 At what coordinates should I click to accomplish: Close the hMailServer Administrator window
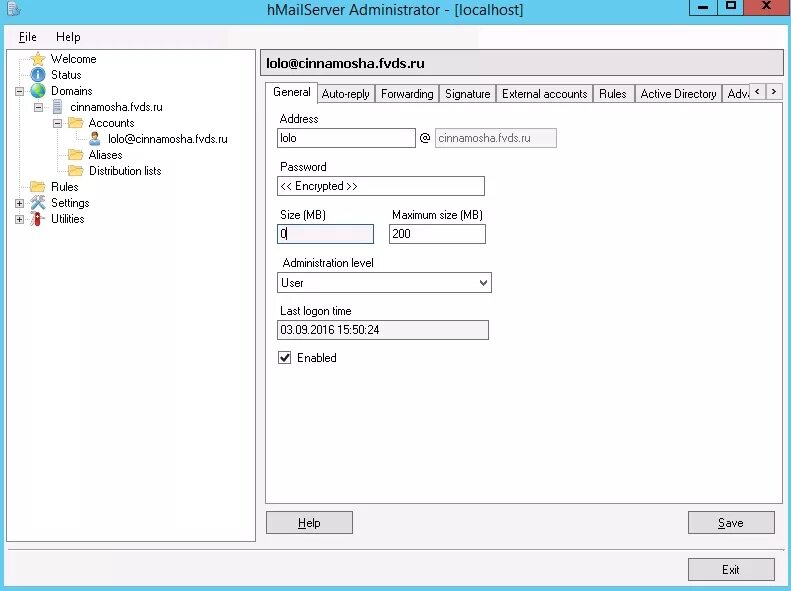[767, 7]
